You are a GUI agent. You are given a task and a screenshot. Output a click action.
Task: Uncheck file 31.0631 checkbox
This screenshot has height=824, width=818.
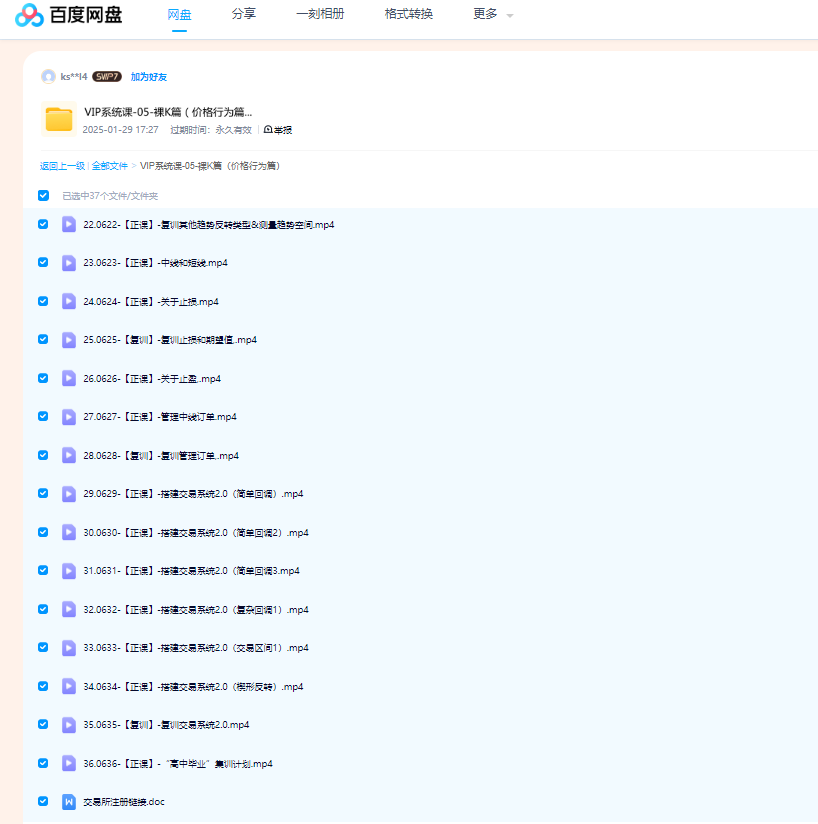43,570
